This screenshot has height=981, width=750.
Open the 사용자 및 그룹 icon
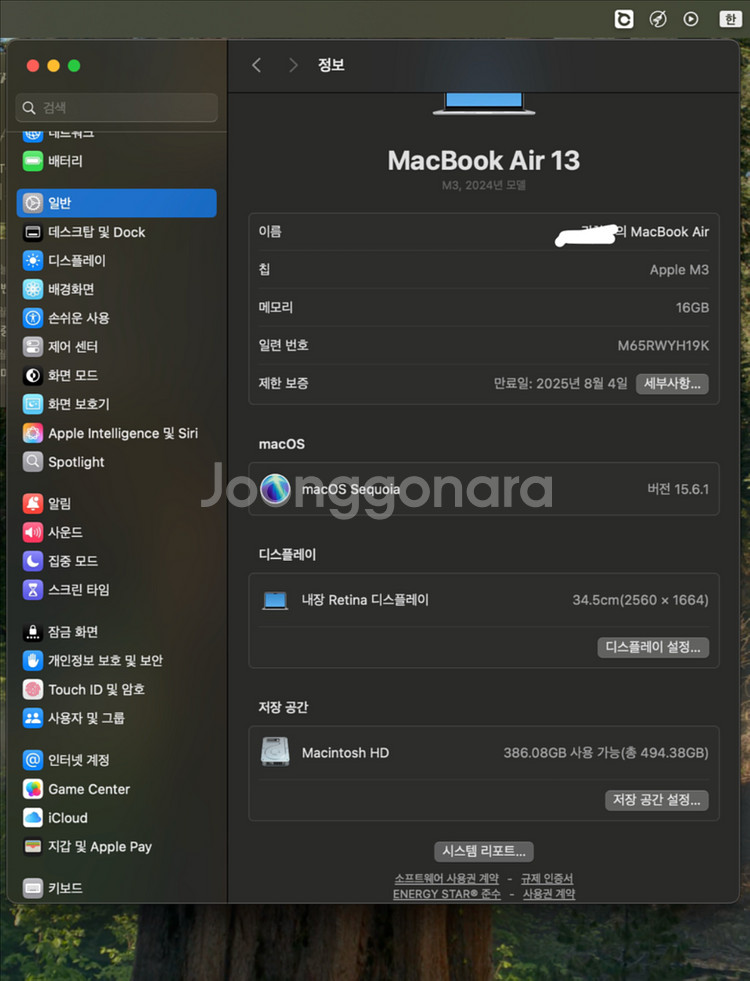[x=33, y=718]
